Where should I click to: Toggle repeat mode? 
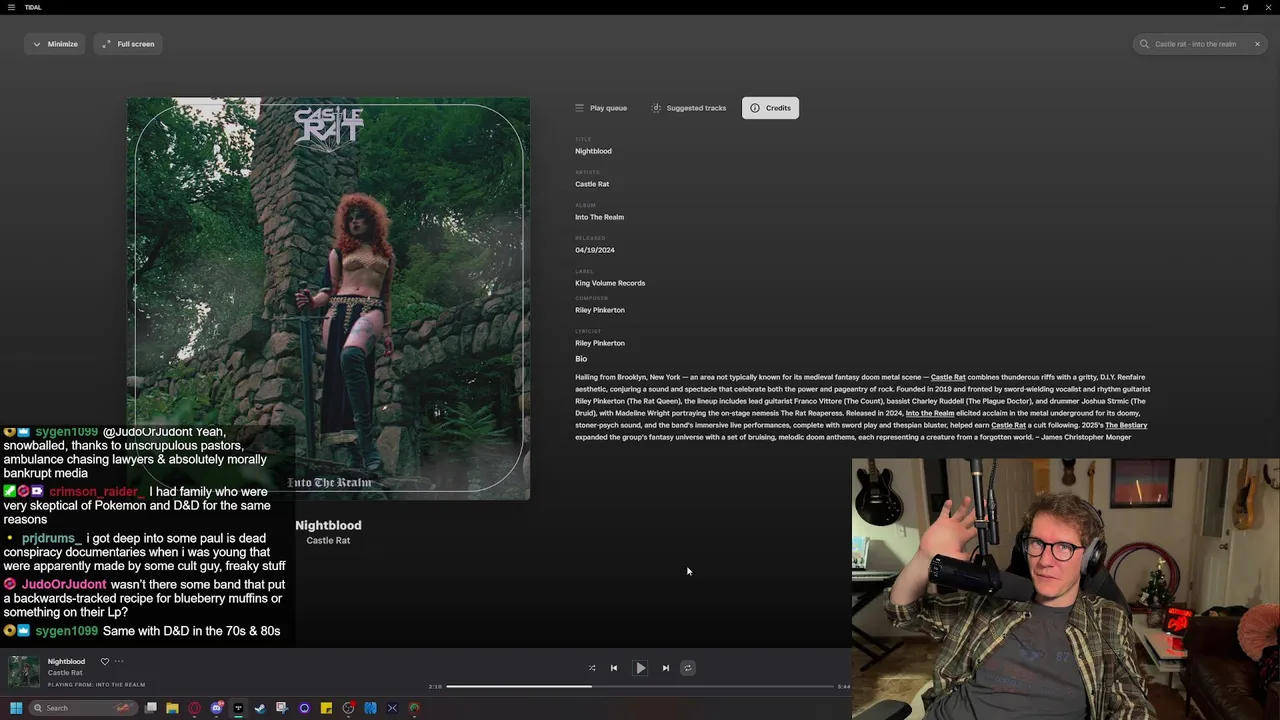click(x=688, y=668)
